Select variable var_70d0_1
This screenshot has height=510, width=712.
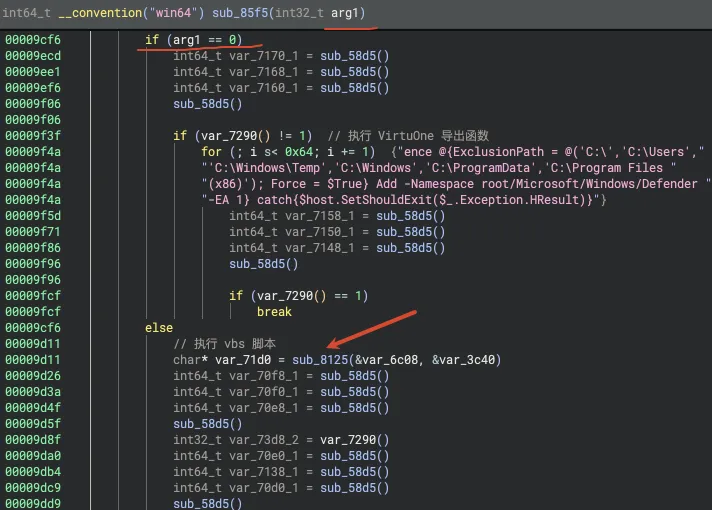264,487
